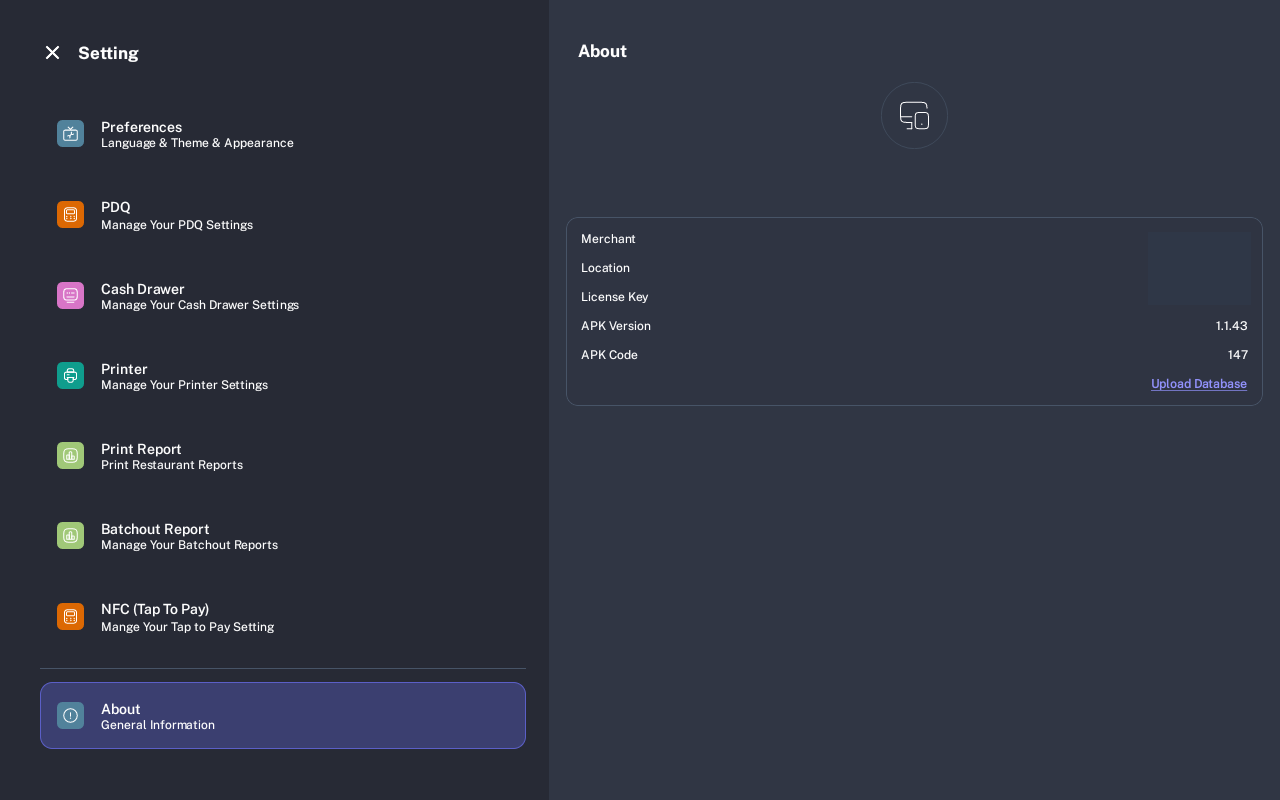Click the devices icon in About pane

point(914,115)
